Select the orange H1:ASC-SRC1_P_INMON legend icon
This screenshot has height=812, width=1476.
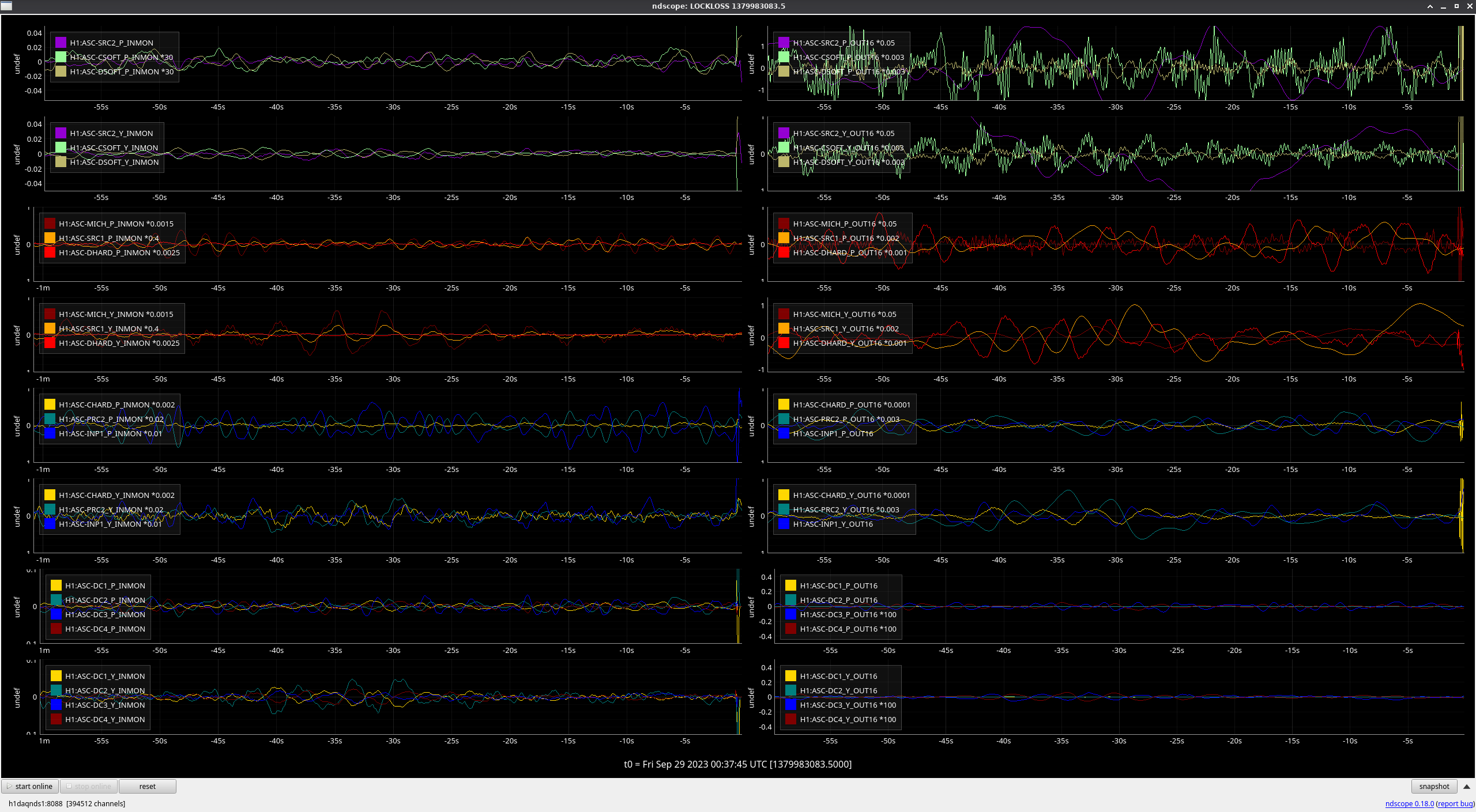pyautogui.click(x=50, y=238)
